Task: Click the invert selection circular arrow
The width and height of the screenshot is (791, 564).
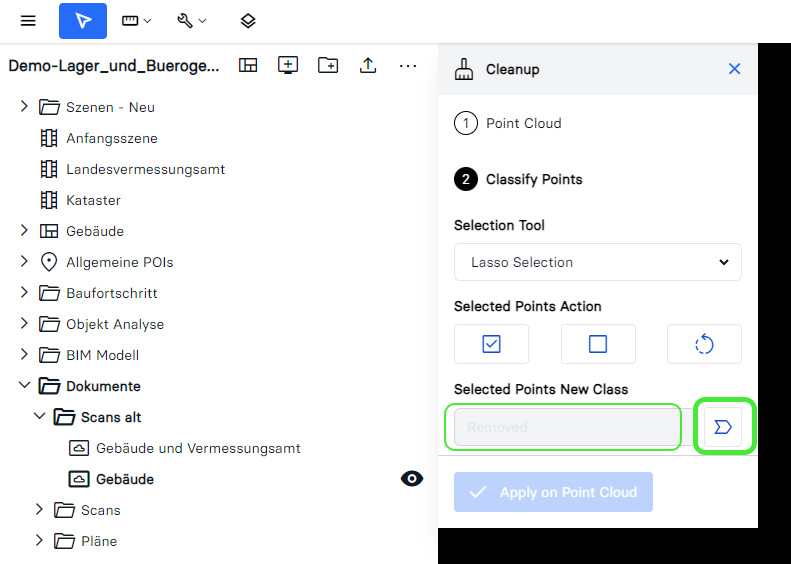Action: point(704,344)
